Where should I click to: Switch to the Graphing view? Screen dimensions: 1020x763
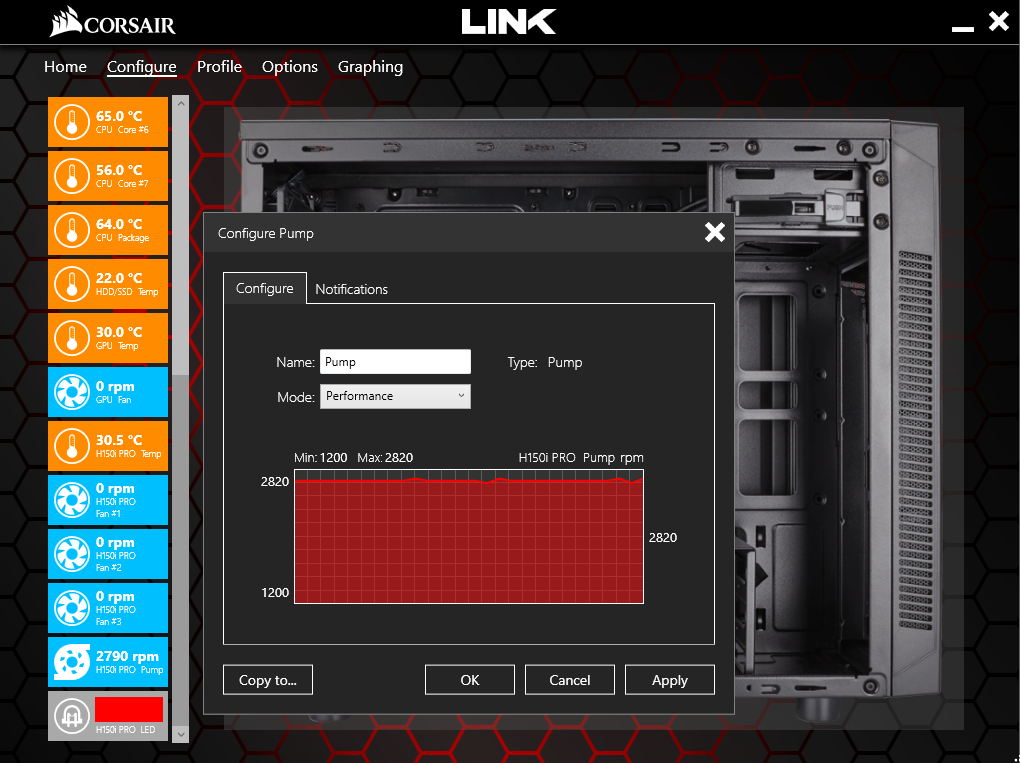point(370,67)
